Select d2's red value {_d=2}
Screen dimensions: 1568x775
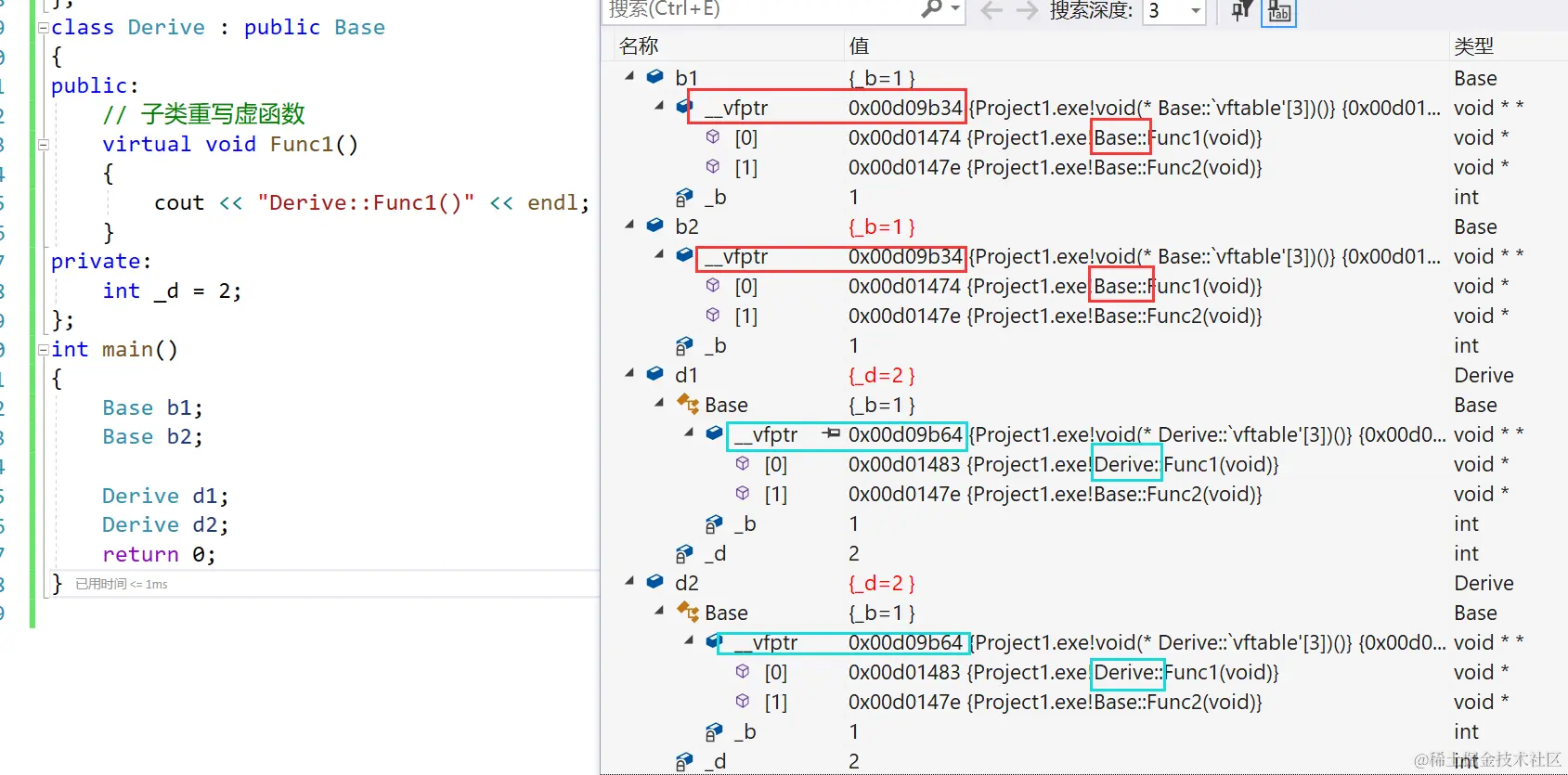point(882,583)
